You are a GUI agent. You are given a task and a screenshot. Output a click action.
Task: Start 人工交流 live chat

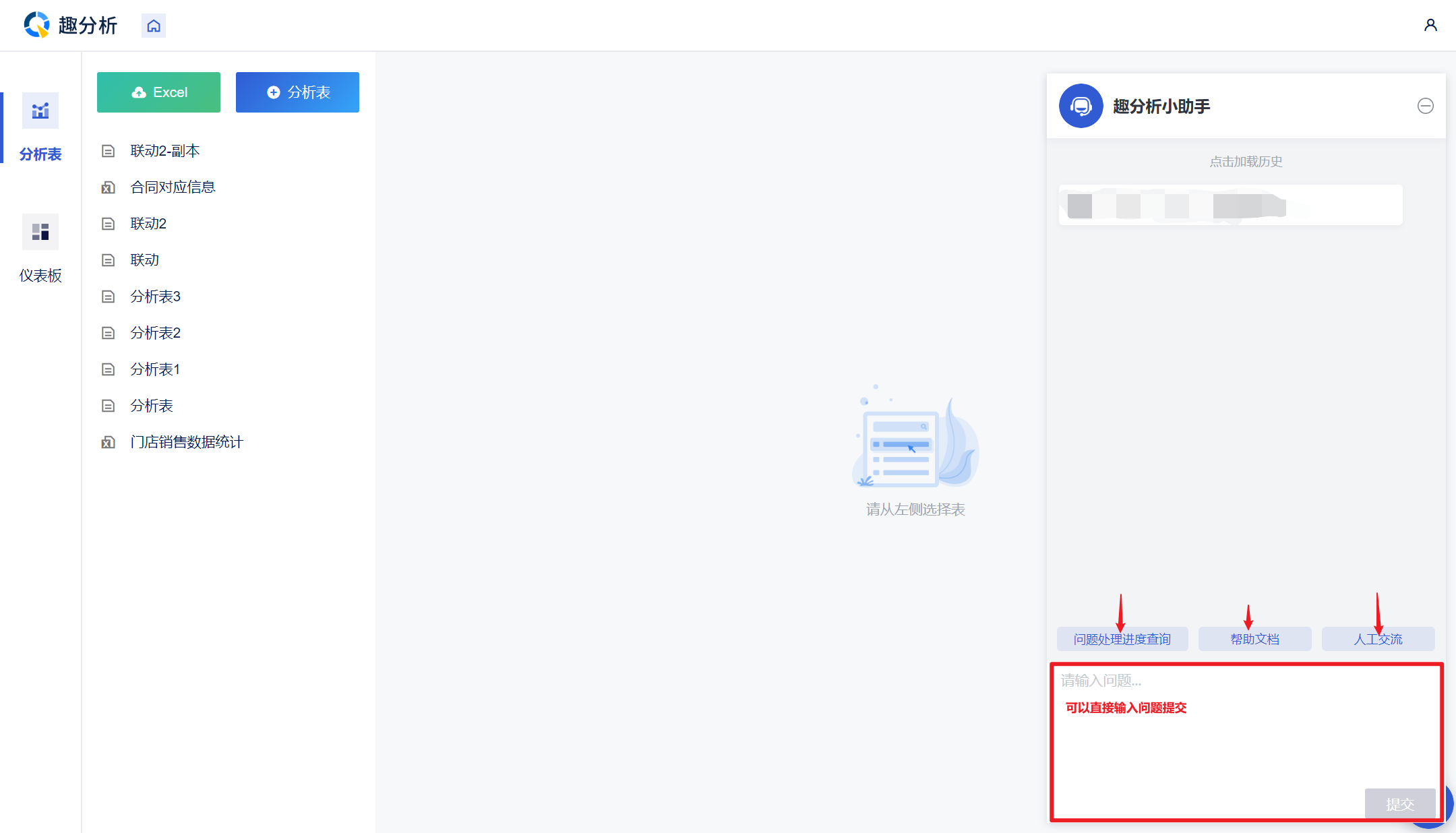[x=1378, y=639]
